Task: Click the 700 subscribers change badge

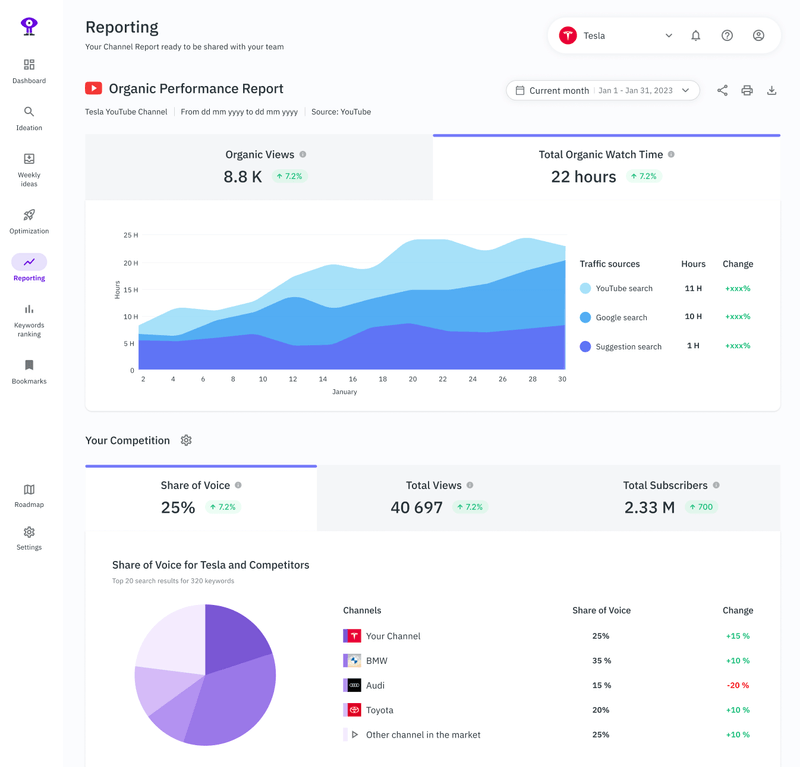Action: point(701,507)
